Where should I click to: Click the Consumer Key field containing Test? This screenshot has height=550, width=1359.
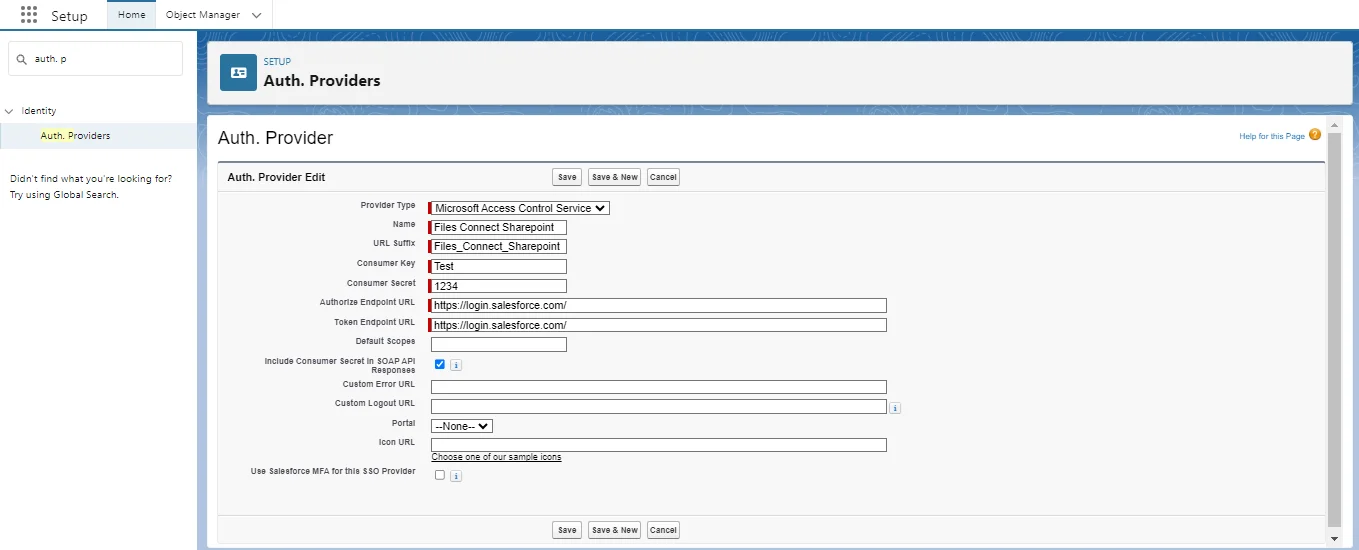(498, 266)
